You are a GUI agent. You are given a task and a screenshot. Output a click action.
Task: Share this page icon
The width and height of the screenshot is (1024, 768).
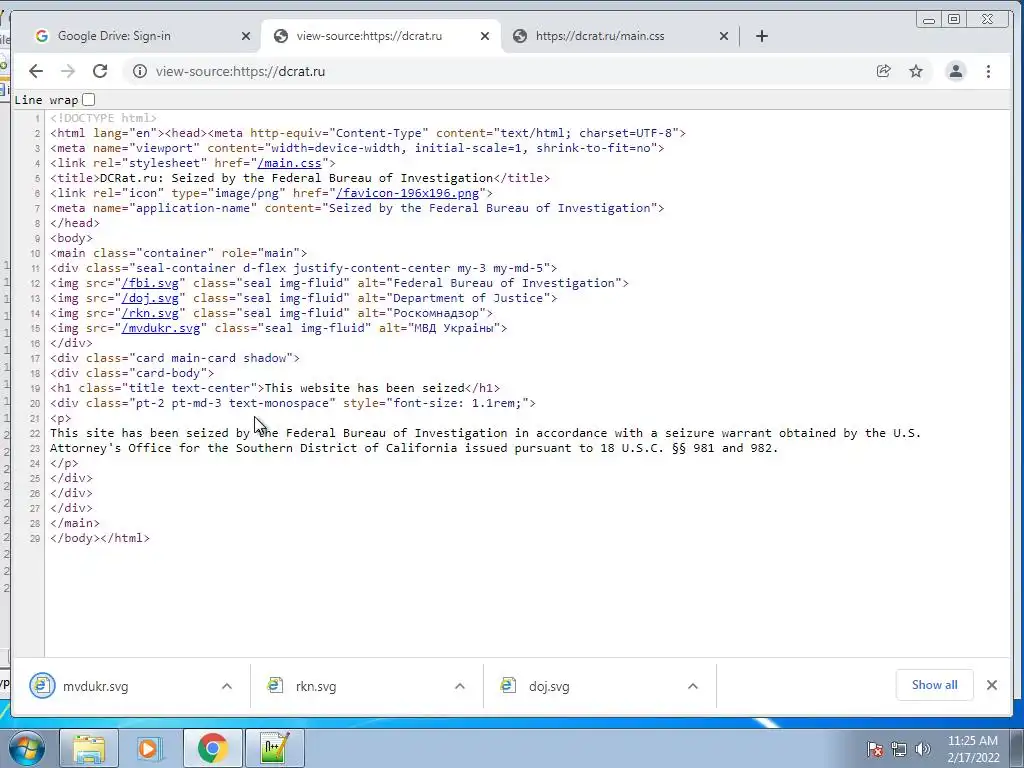(x=884, y=71)
